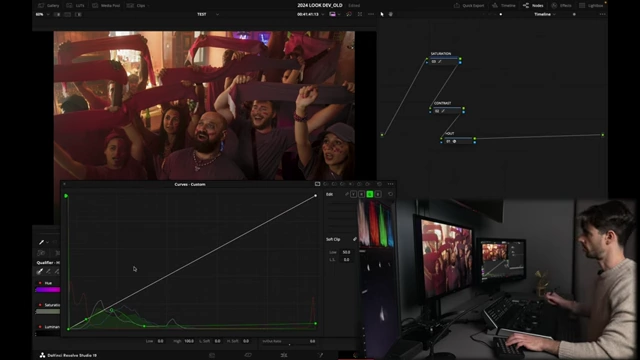The image size is (640, 360).
Task: Open the Curves panel ellipsis options menu
Action: coord(390,184)
